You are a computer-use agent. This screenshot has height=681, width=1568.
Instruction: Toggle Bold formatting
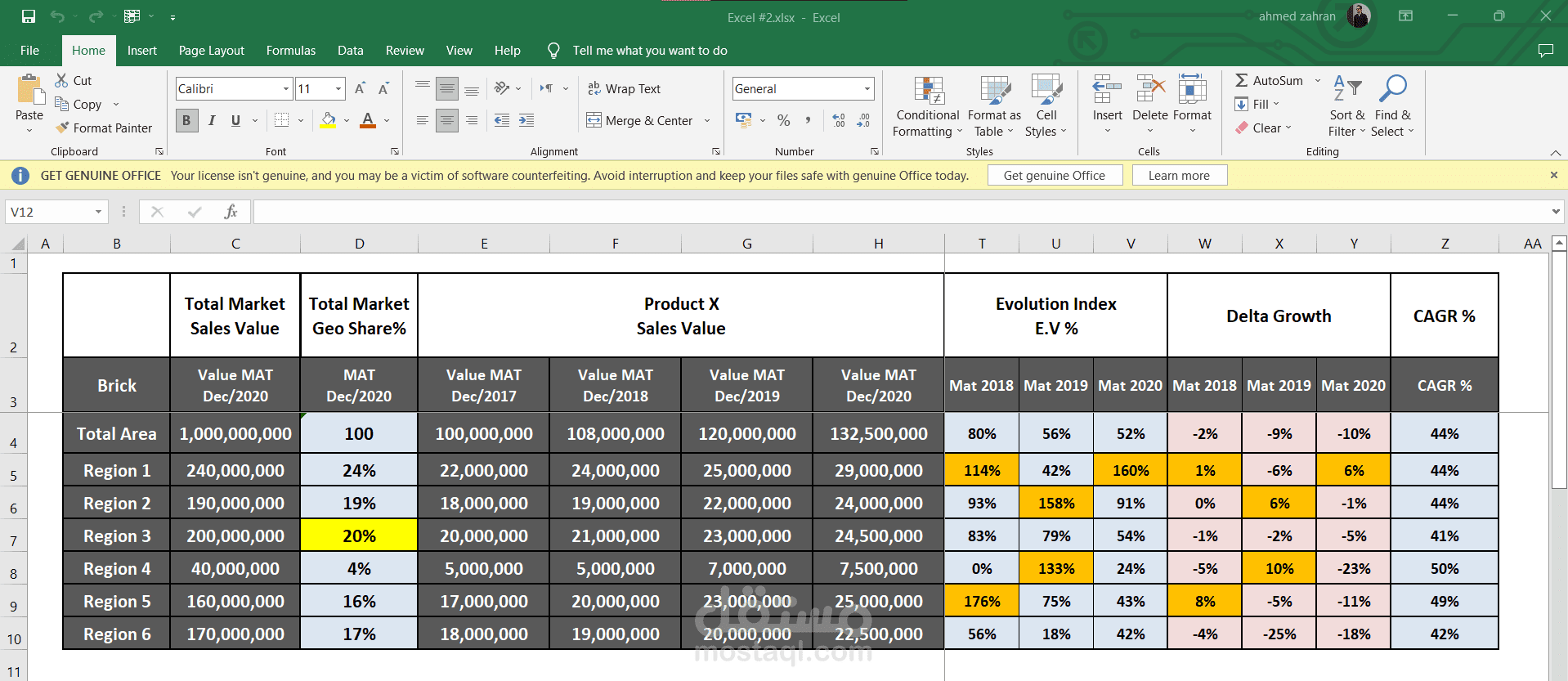(x=186, y=120)
